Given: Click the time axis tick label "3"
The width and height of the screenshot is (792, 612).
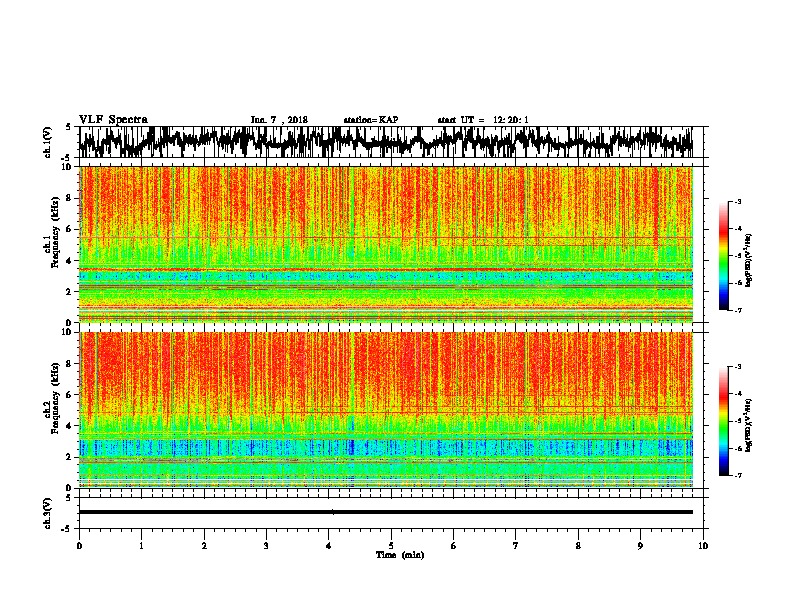Looking at the screenshot, I should (266, 546).
